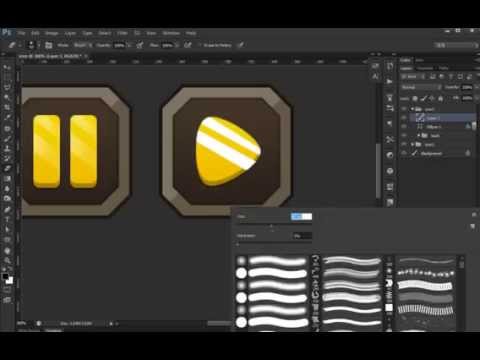
Task: Select the Healing Brush tool
Action: (7, 128)
